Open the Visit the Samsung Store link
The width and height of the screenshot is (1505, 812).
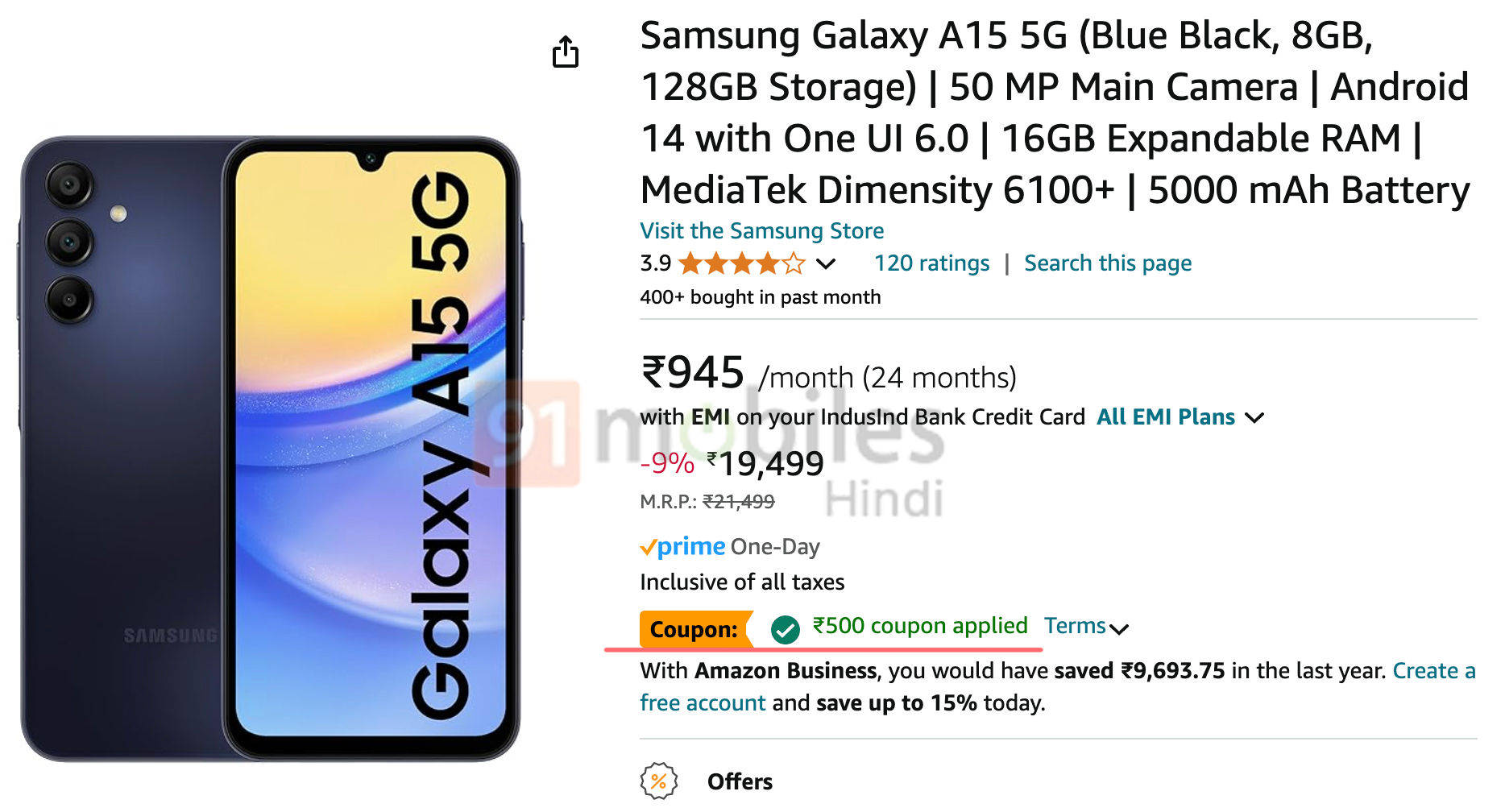click(x=761, y=230)
